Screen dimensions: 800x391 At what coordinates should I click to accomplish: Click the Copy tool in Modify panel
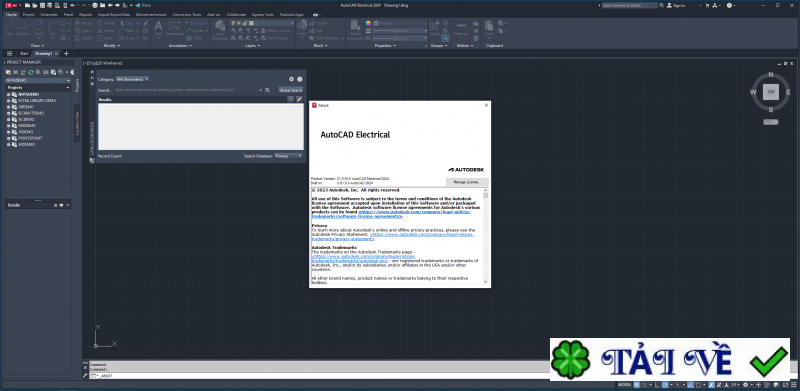(x=83, y=31)
